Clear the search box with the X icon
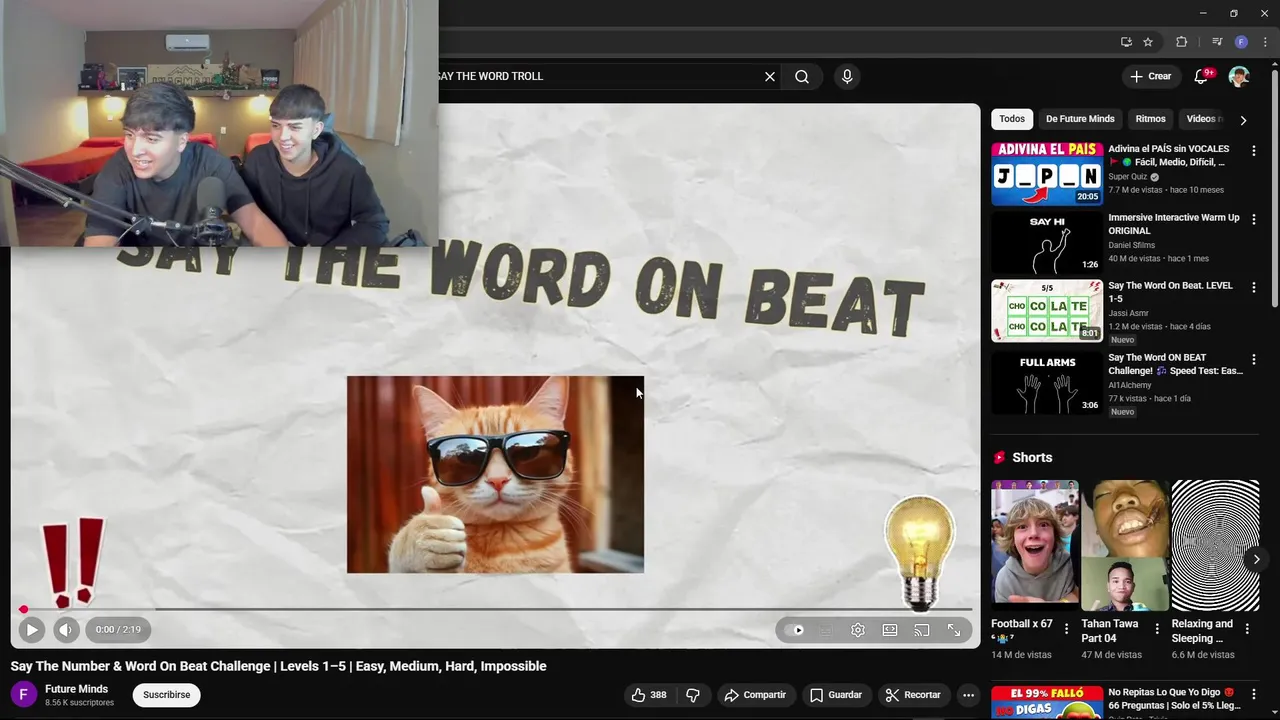 [770, 76]
